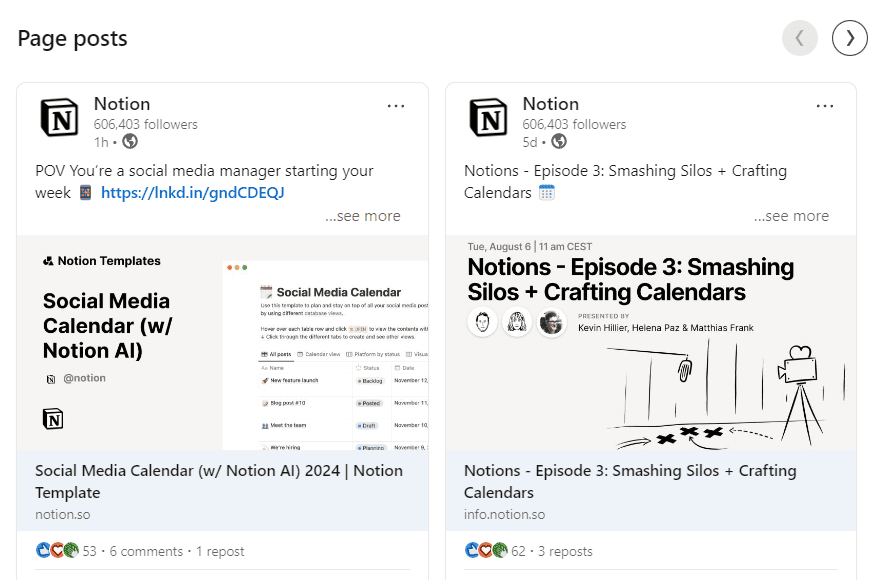Click globe visibility icon on 5d post

coord(559,142)
